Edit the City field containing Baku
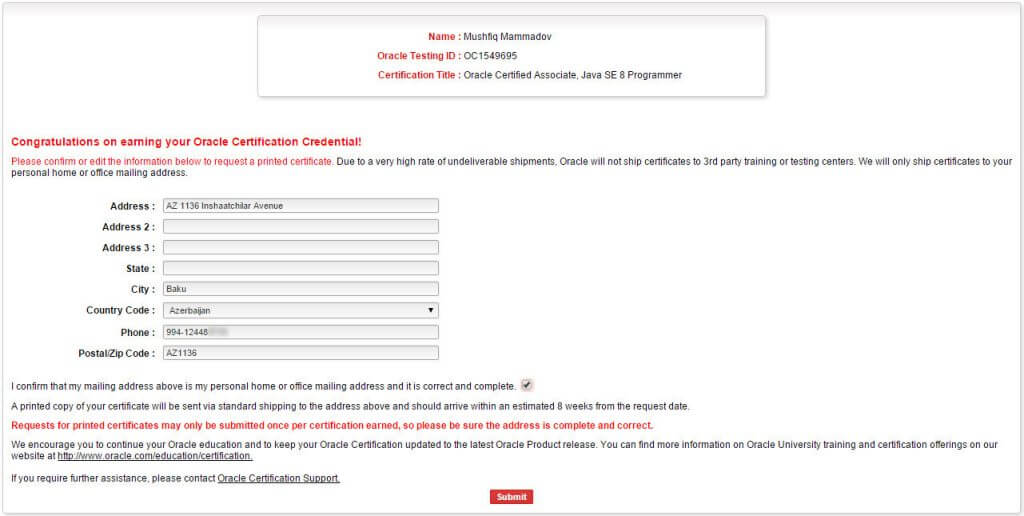 300,290
